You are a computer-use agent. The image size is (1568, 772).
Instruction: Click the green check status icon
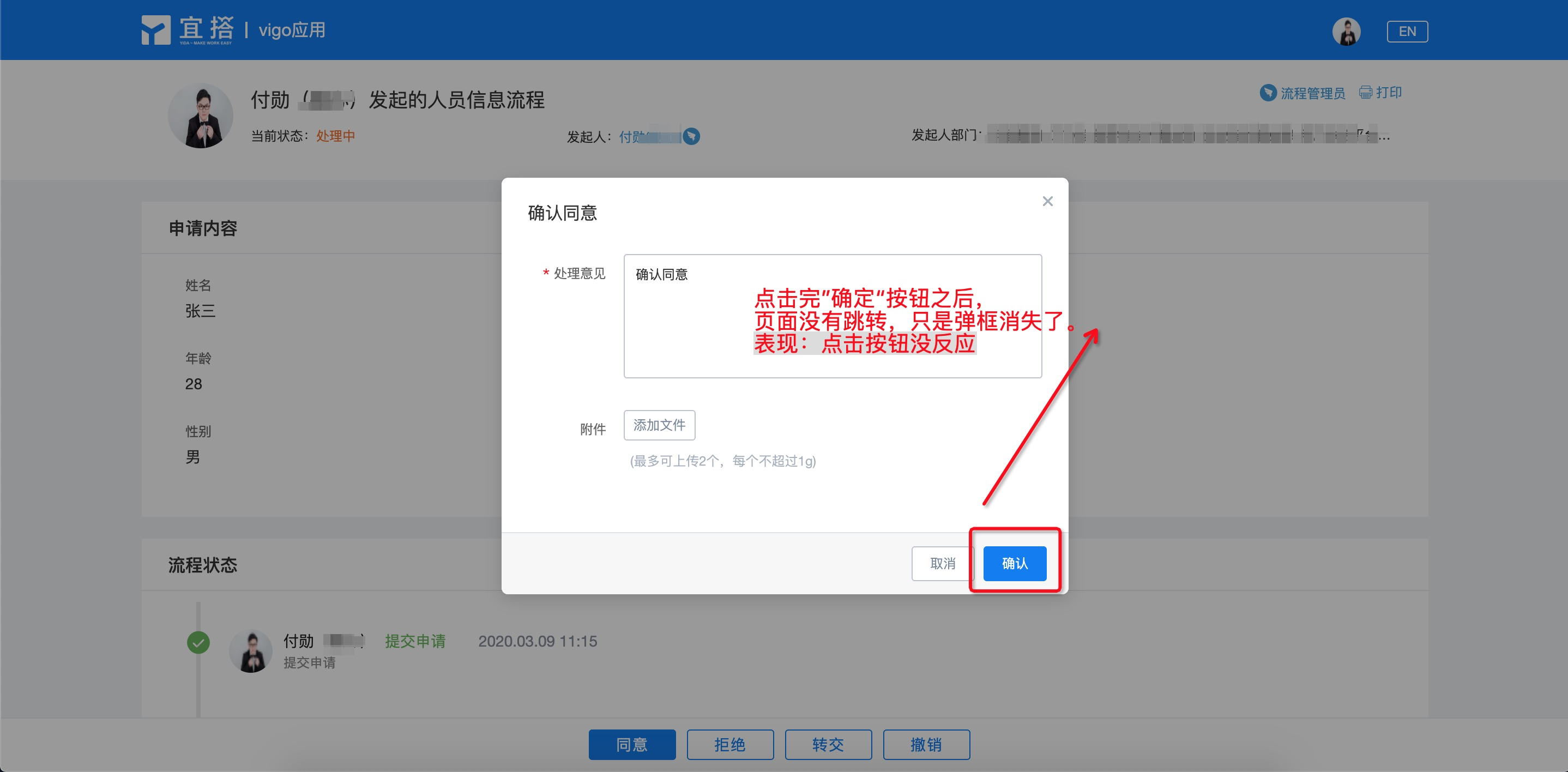198,642
